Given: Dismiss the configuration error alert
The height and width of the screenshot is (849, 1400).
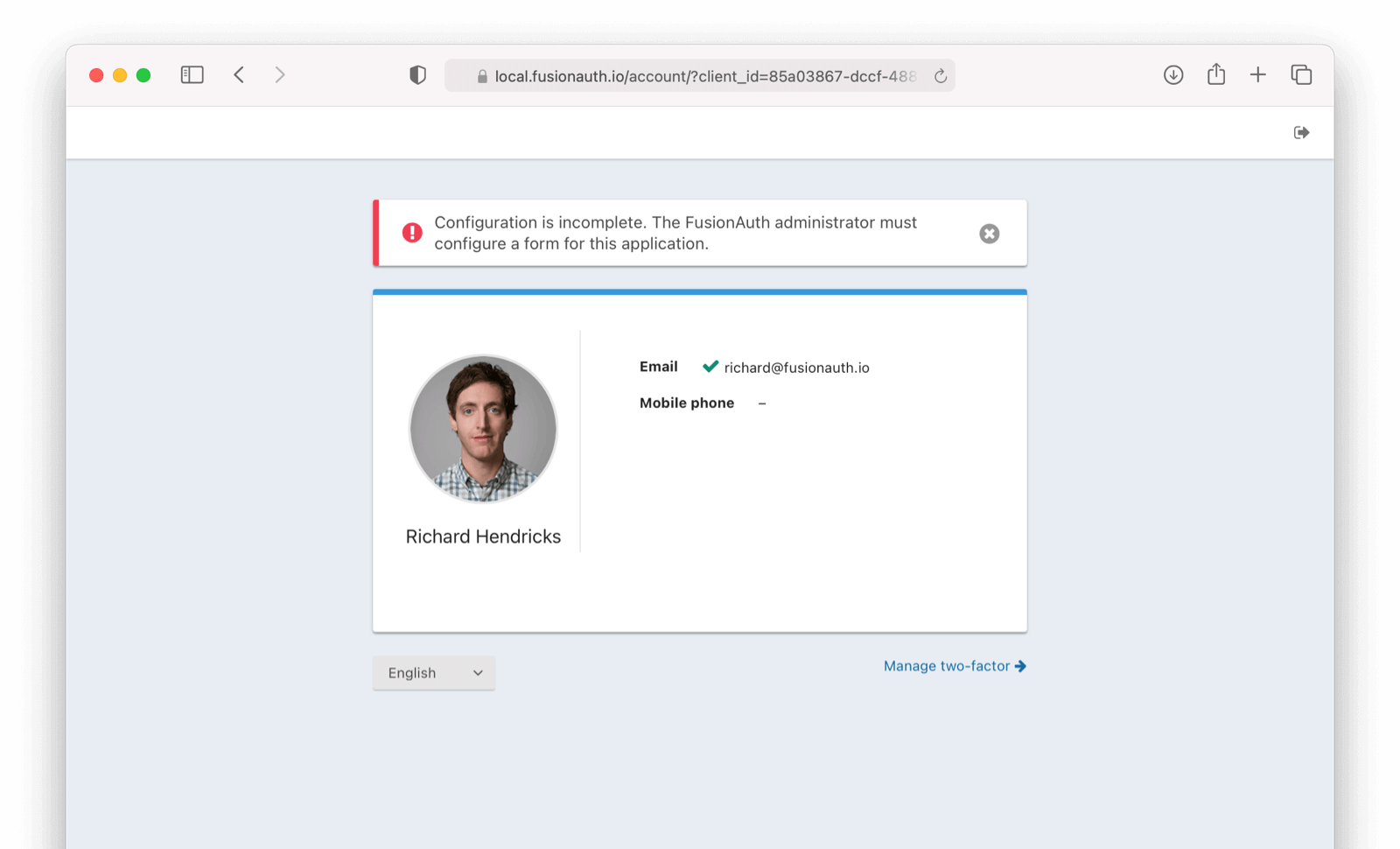Looking at the screenshot, I should click(x=990, y=234).
